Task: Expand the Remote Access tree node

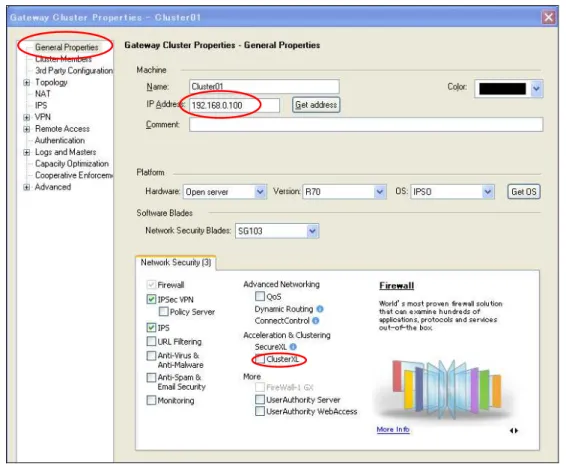Action: point(26,129)
